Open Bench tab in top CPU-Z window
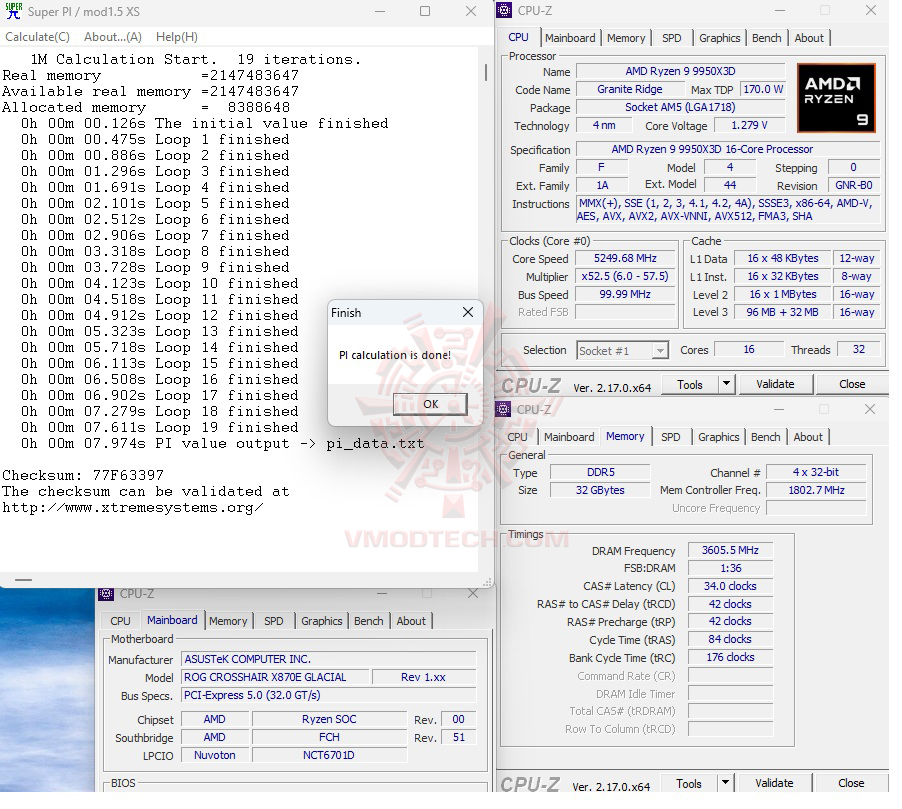 point(767,38)
